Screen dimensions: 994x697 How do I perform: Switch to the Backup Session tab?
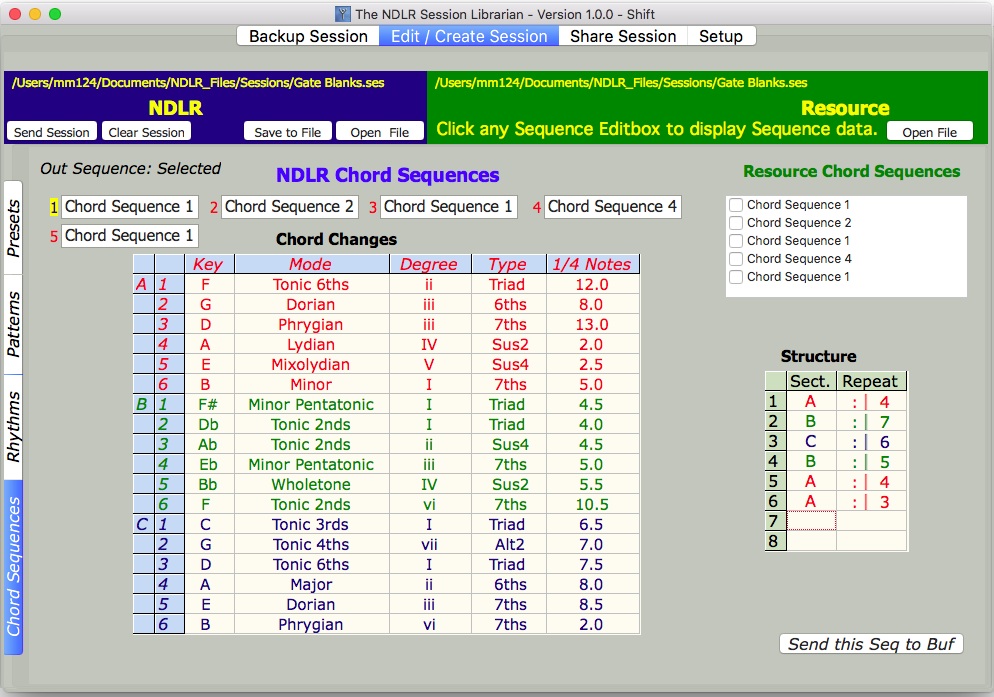point(306,35)
